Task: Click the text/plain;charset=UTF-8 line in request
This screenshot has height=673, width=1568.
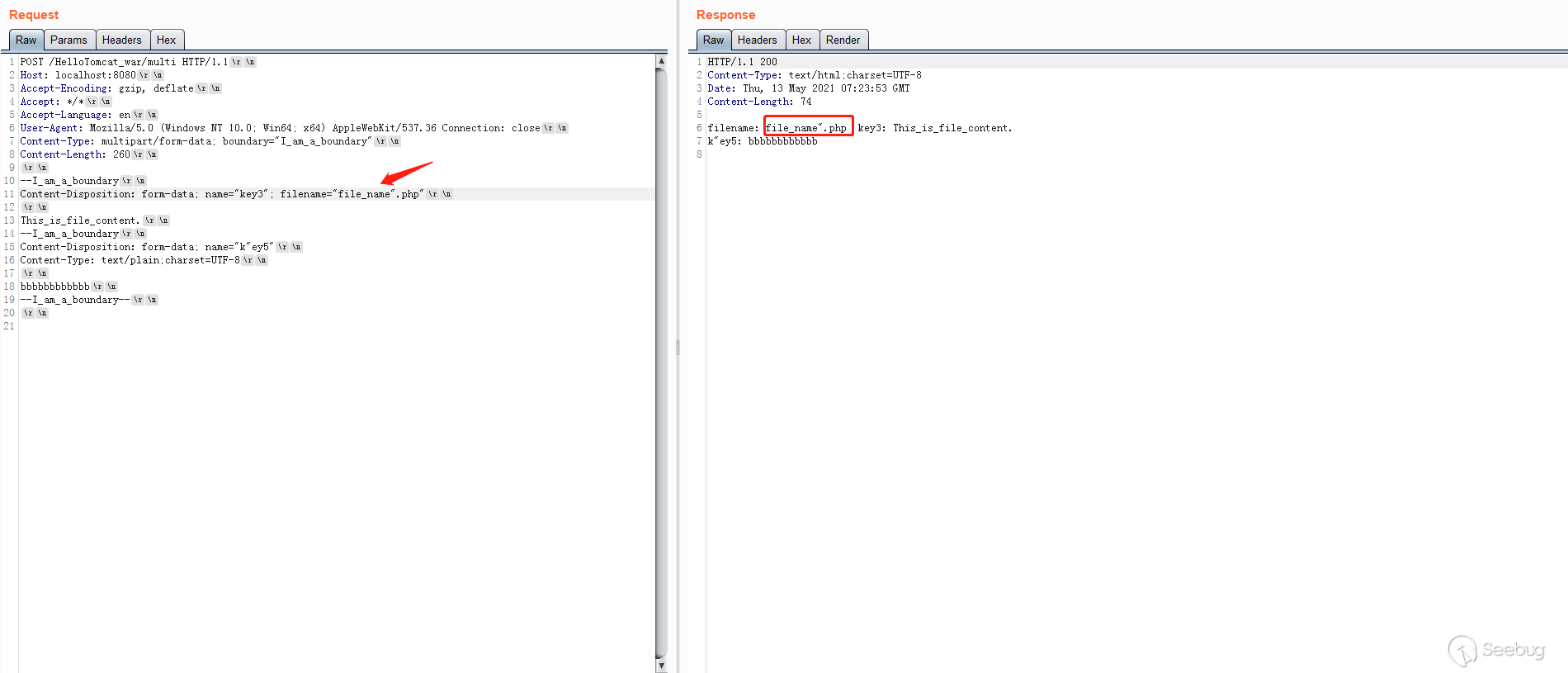Action: (x=144, y=260)
